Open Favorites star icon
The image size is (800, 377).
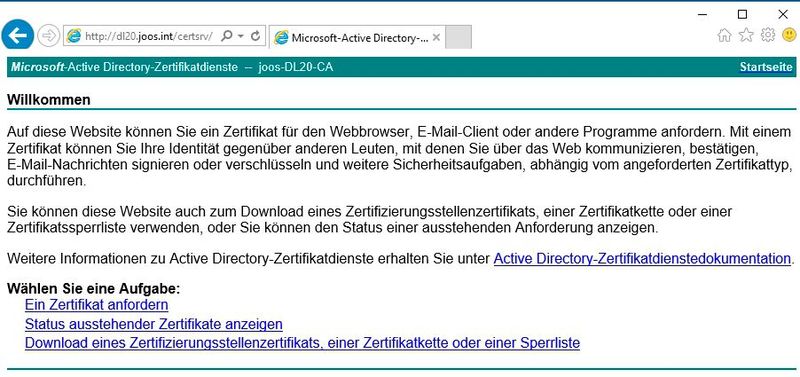(x=746, y=35)
